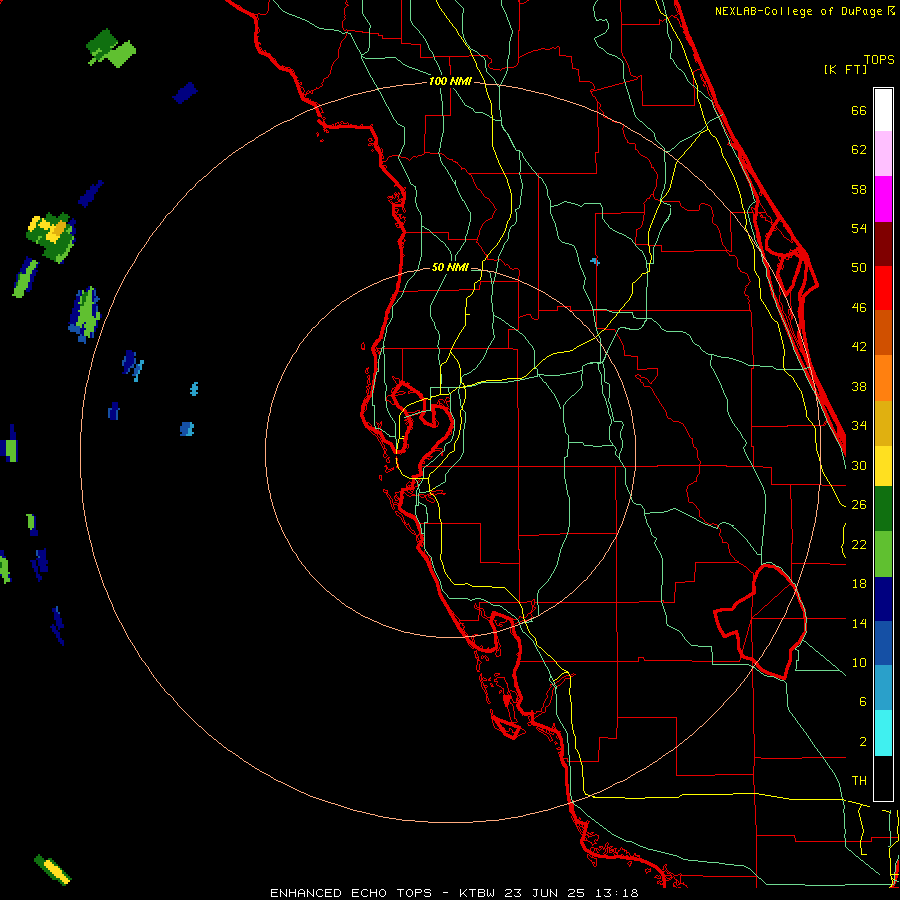900x900 pixels.
Task: Click the bright yellow legend band
Action: coord(883,466)
